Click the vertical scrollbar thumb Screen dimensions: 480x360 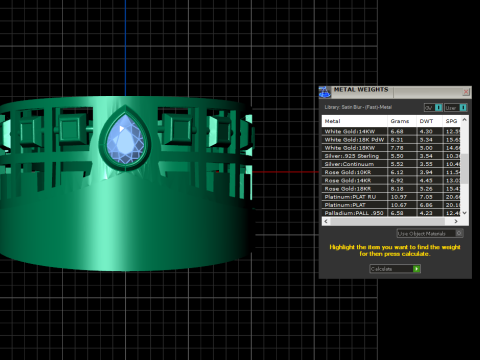pyautogui.click(x=465, y=169)
